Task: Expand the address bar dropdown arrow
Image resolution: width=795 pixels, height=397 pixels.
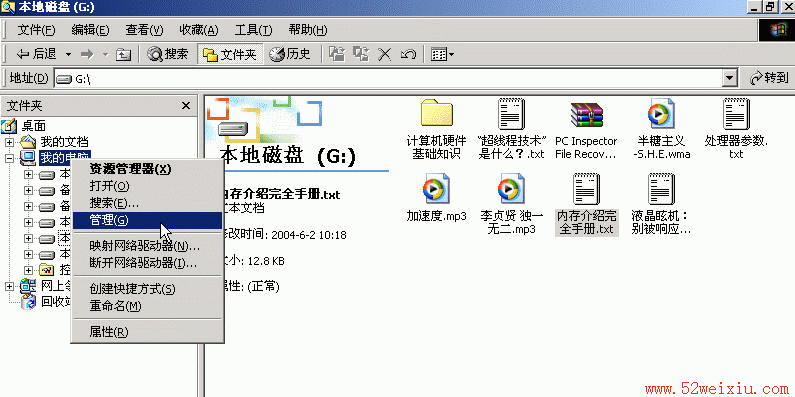Action: (x=730, y=78)
